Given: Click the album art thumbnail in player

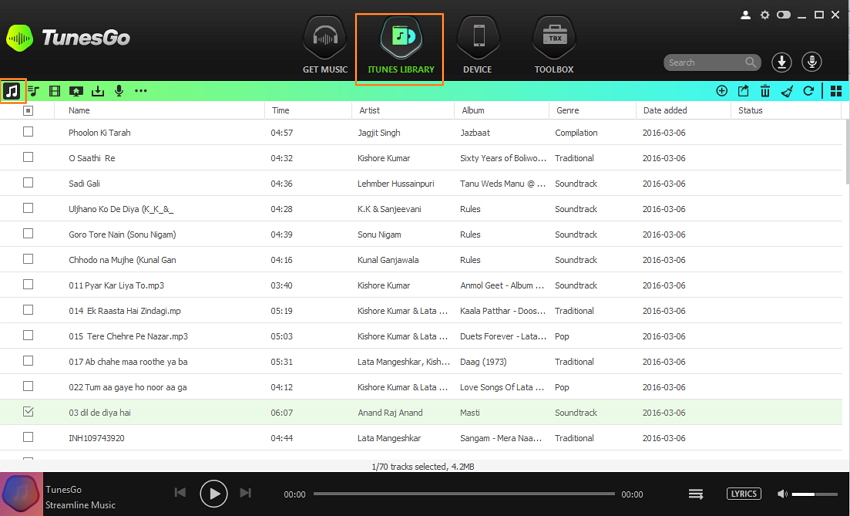Looking at the screenshot, I should pyautogui.click(x=21, y=494).
